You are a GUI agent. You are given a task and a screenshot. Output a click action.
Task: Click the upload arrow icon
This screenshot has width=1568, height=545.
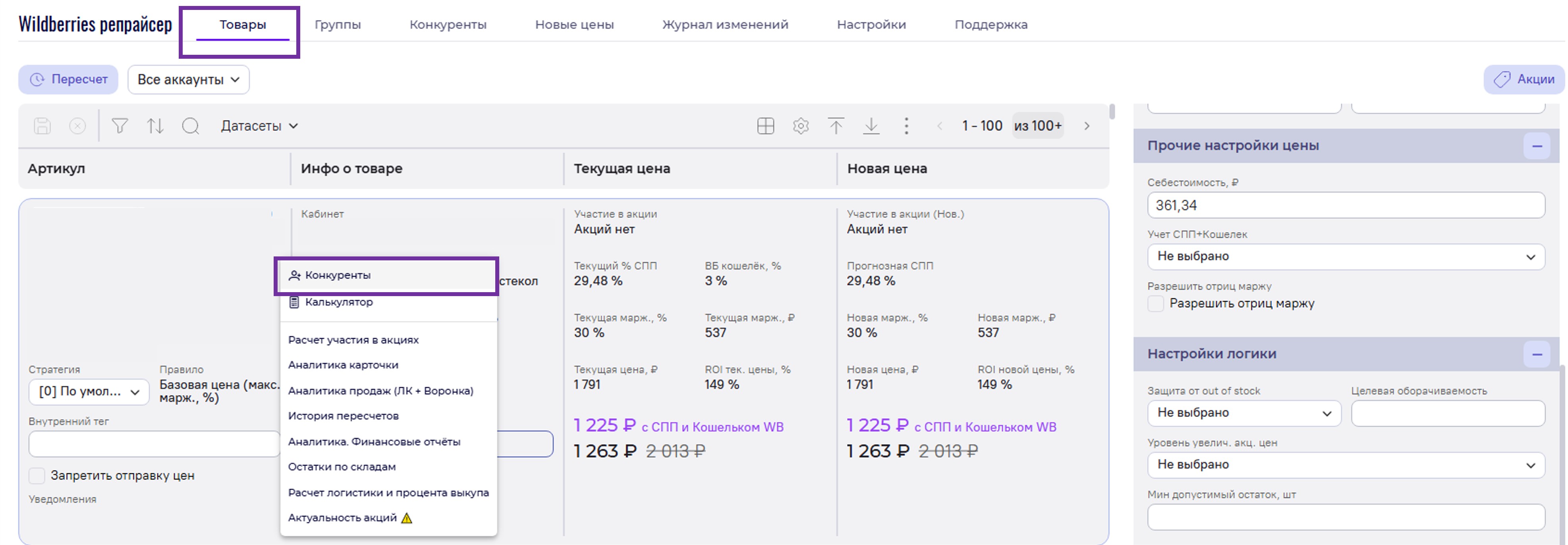coord(836,126)
